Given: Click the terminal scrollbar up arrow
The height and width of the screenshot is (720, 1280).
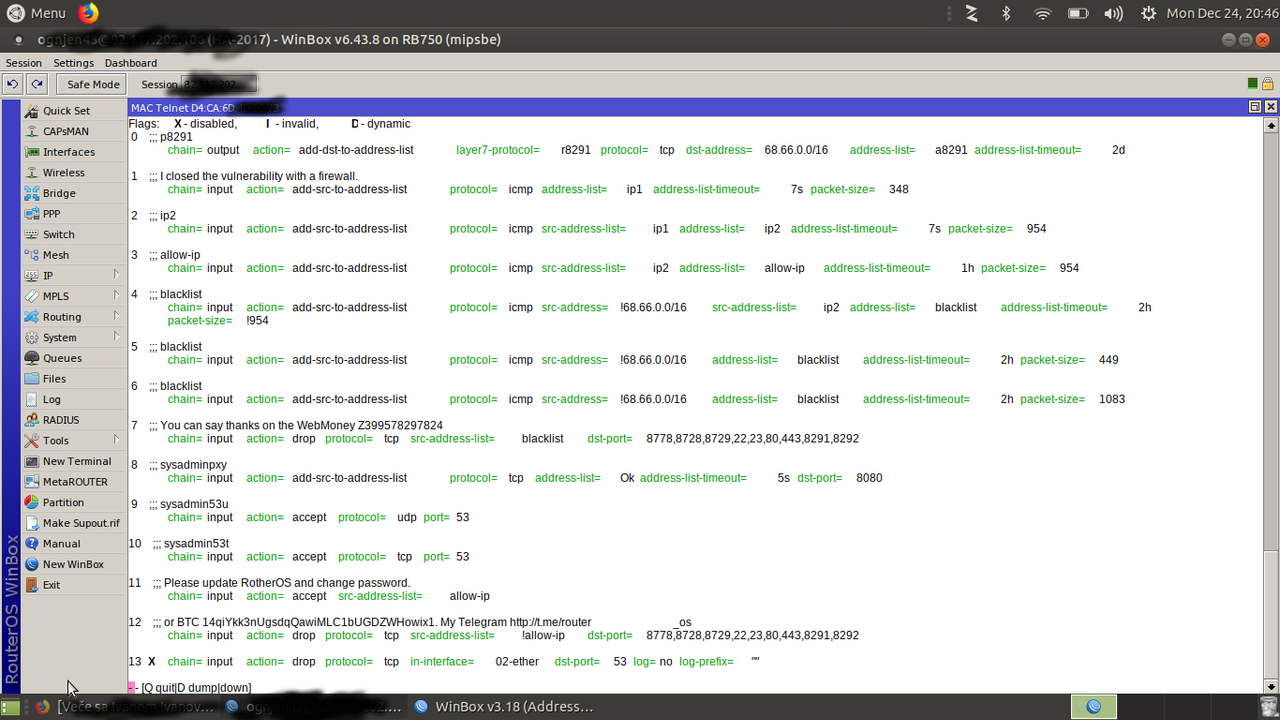Looking at the screenshot, I should (1271, 126).
